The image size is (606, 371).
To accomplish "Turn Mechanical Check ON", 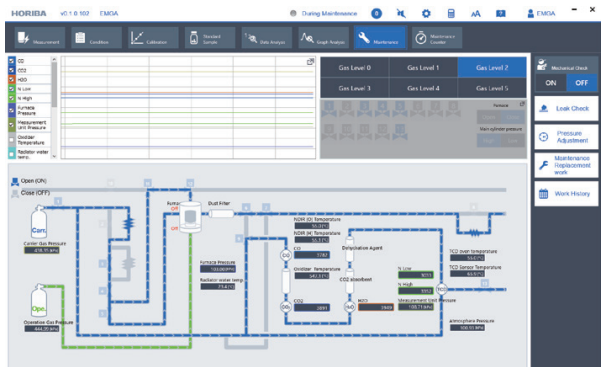I will [551, 83].
